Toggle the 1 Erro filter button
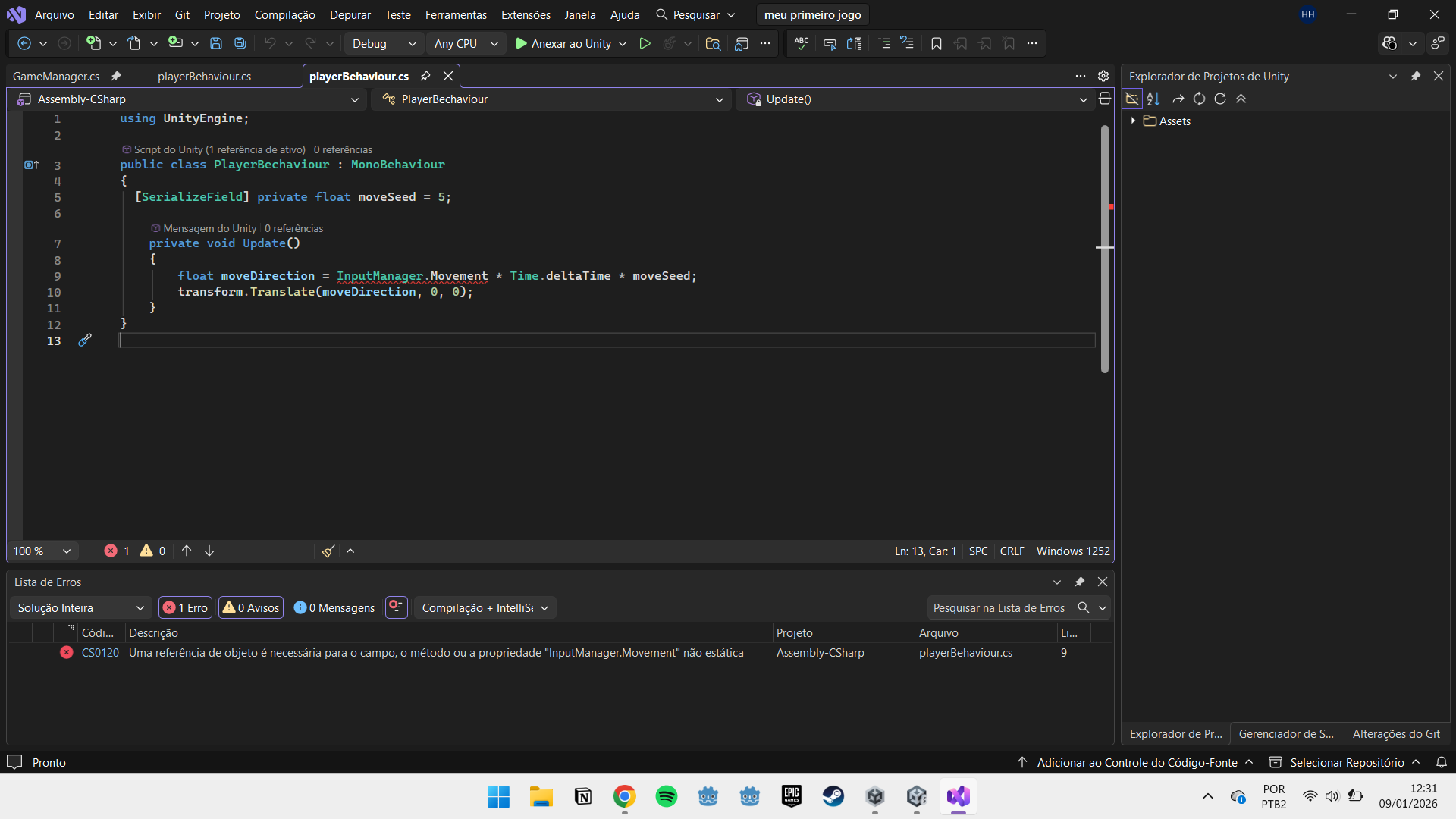This screenshot has height=819, width=1456. coord(185,607)
